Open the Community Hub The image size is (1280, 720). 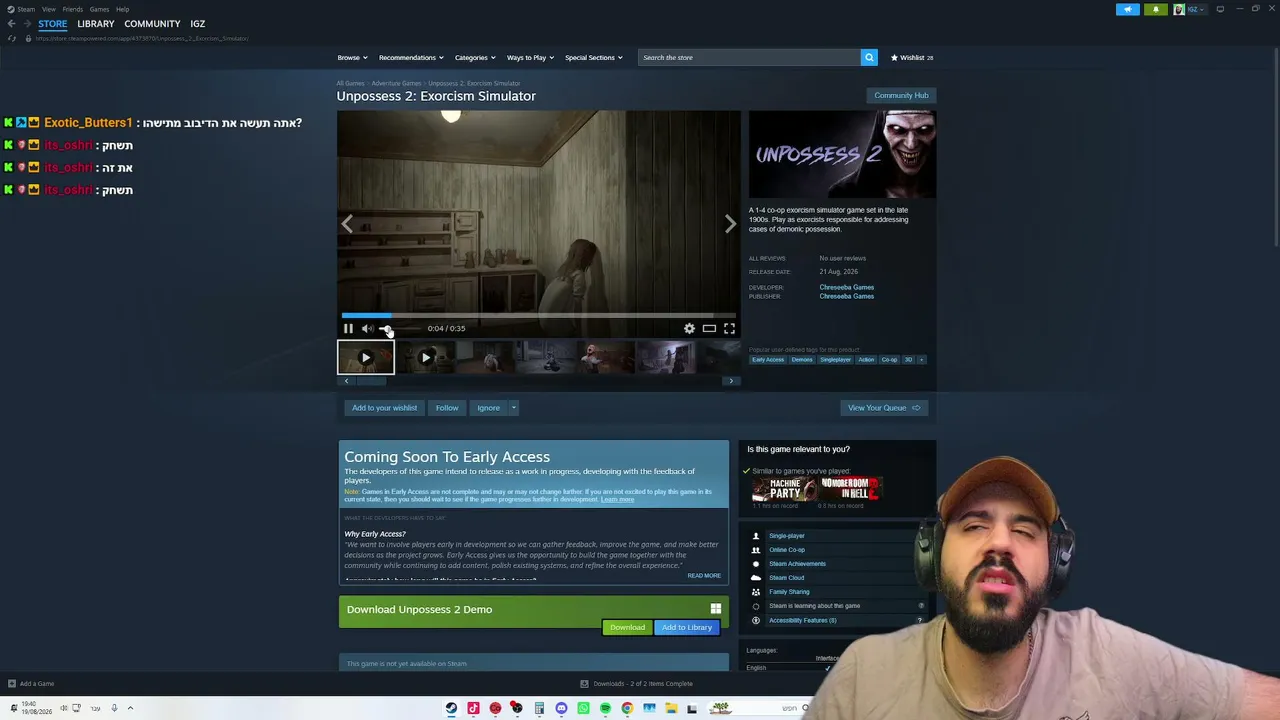tap(901, 96)
